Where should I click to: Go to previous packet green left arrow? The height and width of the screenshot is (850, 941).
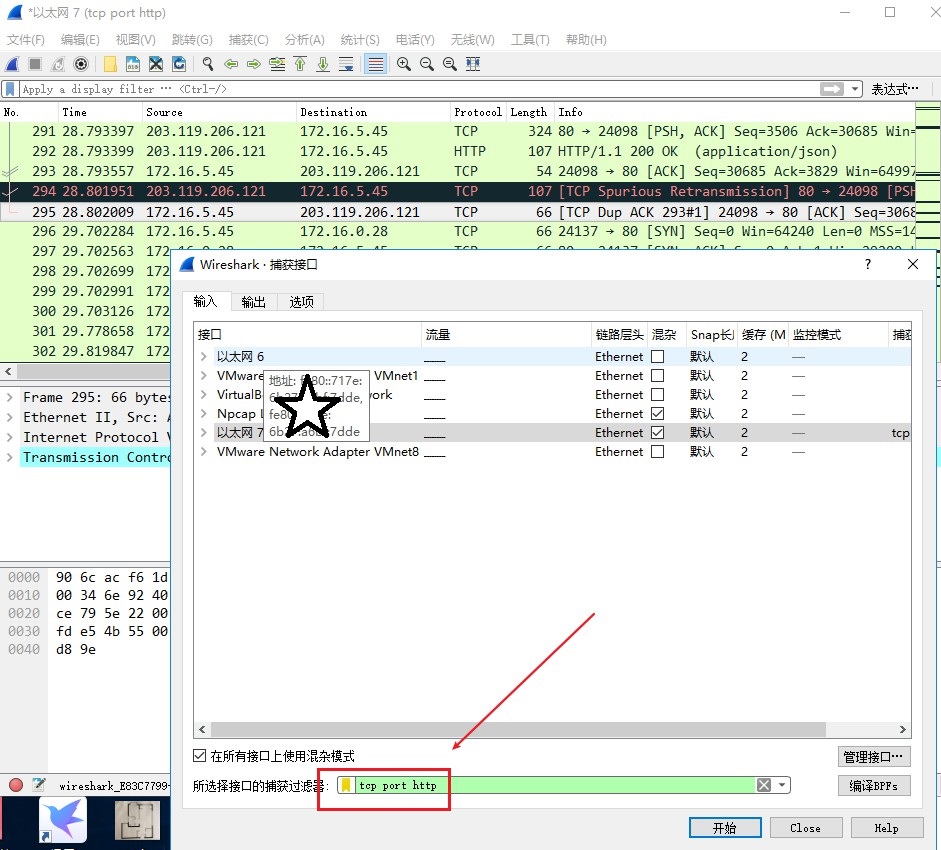[x=230, y=64]
